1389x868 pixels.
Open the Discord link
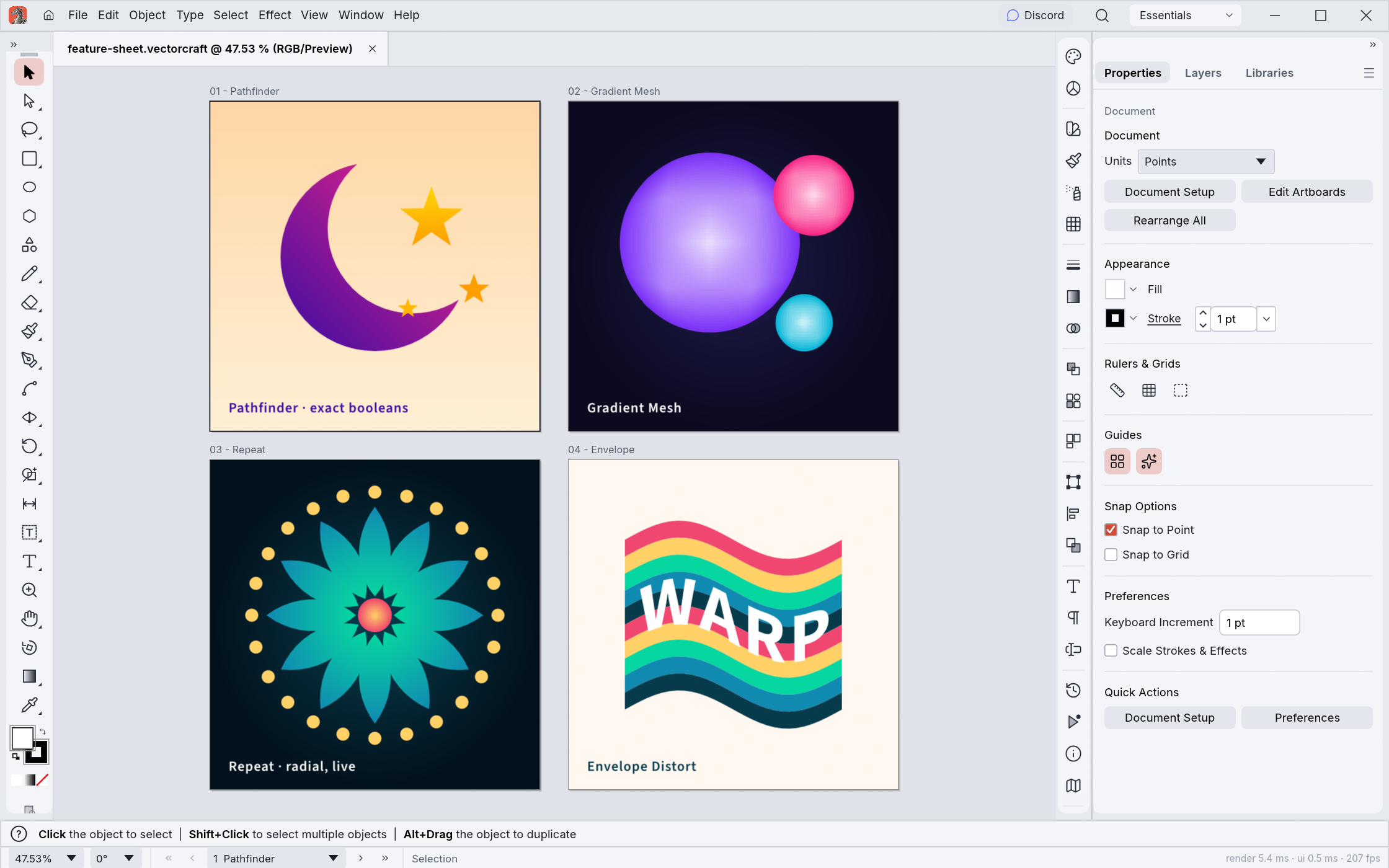tap(1035, 15)
